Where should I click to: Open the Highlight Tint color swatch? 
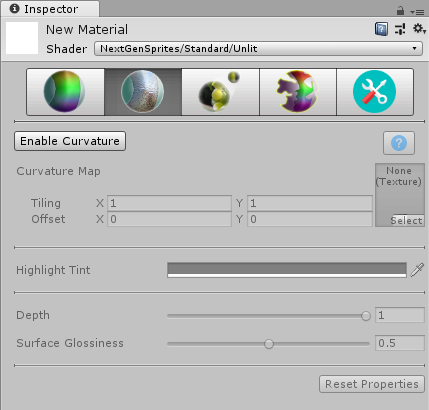(x=287, y=270)
